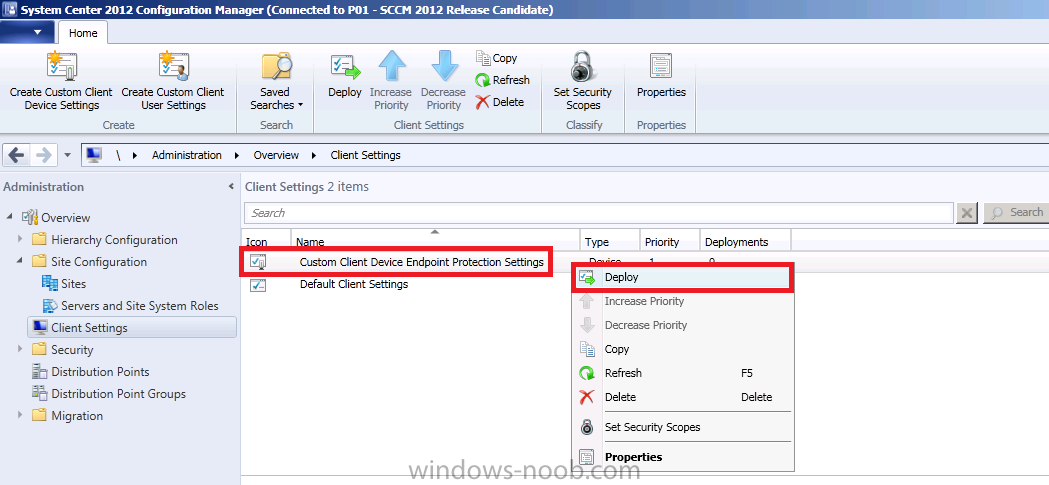The height and width of the screenshot is (485, 1049).
Task: Open the navigation history dropdown arrow
Action: [x=67, y=155]
